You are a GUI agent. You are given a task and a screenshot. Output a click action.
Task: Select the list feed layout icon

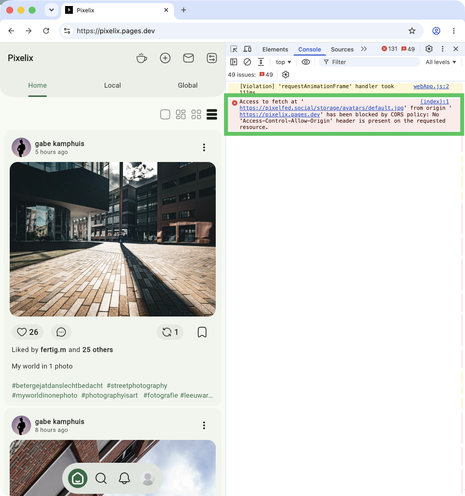(x=212, y=114)
